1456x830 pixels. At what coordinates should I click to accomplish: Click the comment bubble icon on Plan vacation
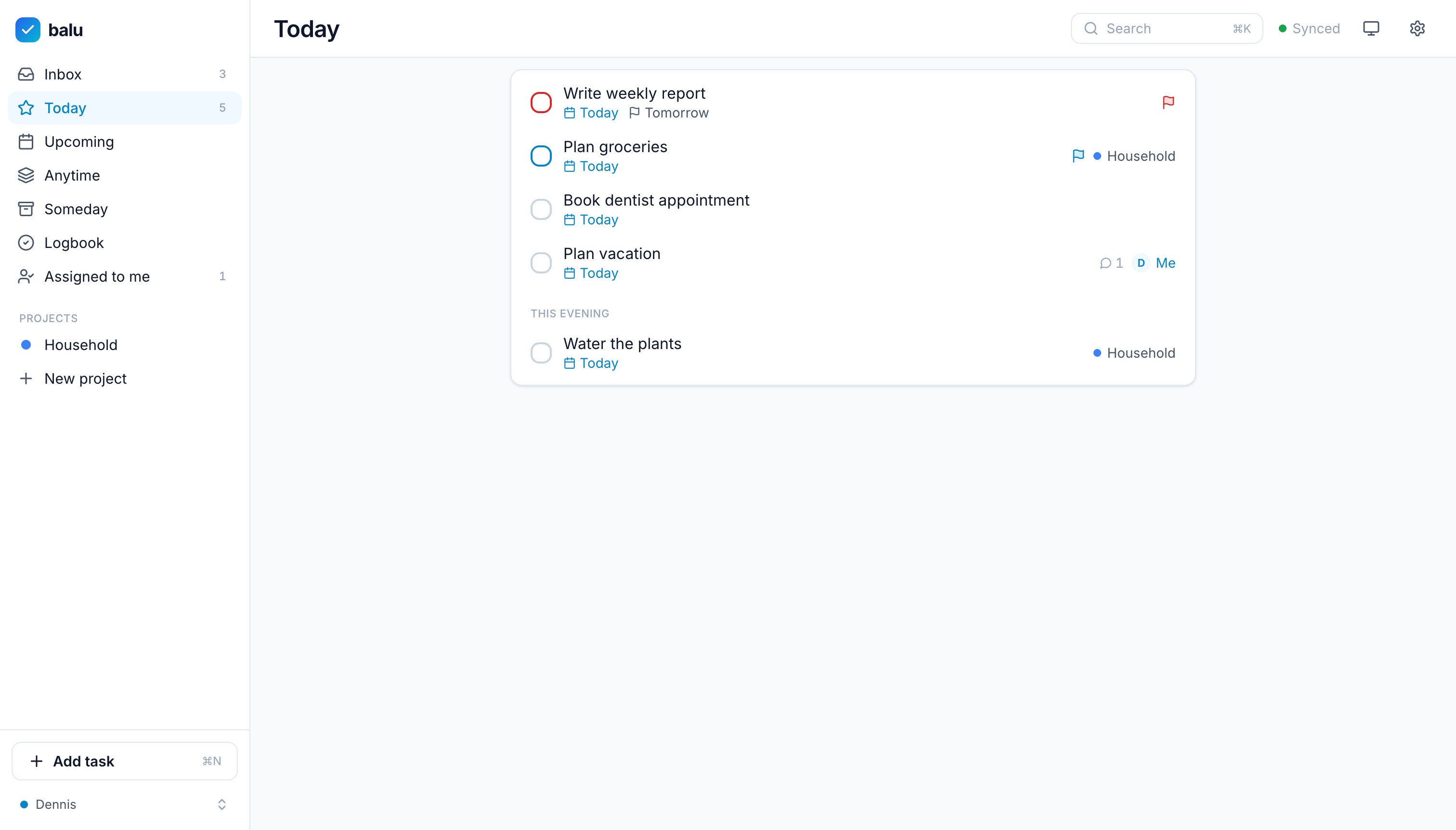[1105, 263]
